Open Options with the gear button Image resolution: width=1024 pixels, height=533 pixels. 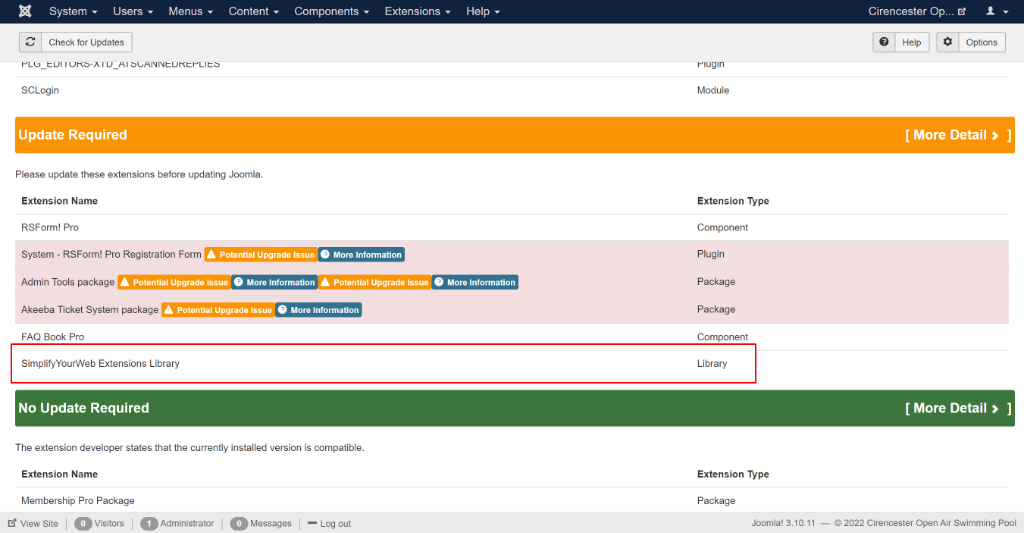tap(971, 42)
